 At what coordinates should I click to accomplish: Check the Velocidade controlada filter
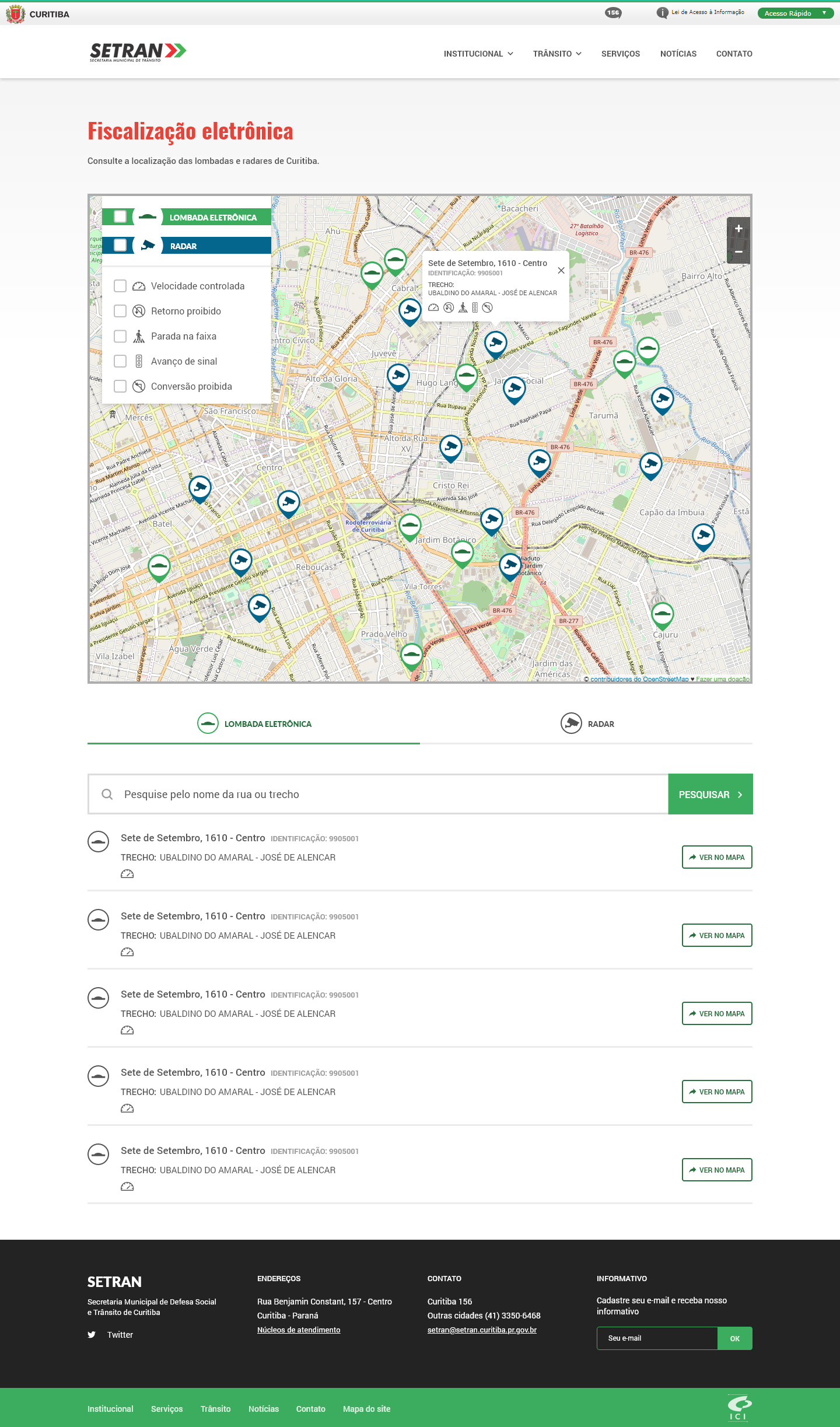[x=120, y=286]
